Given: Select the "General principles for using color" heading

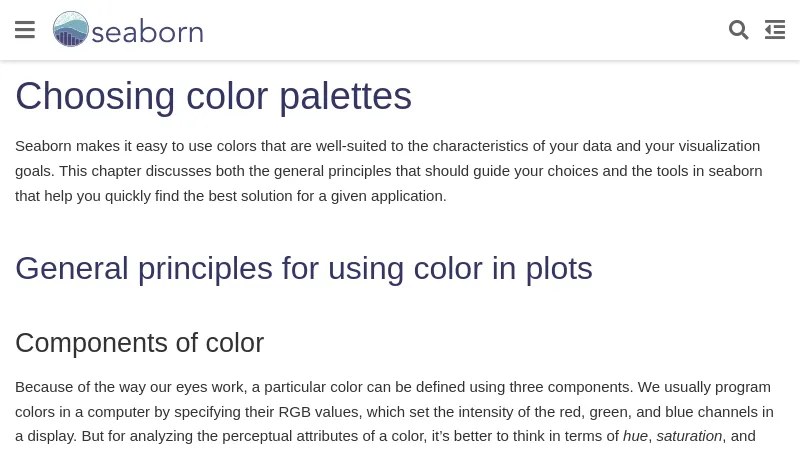Looking at the screenshot, I should pyautogui.click(x=303, y=268).
